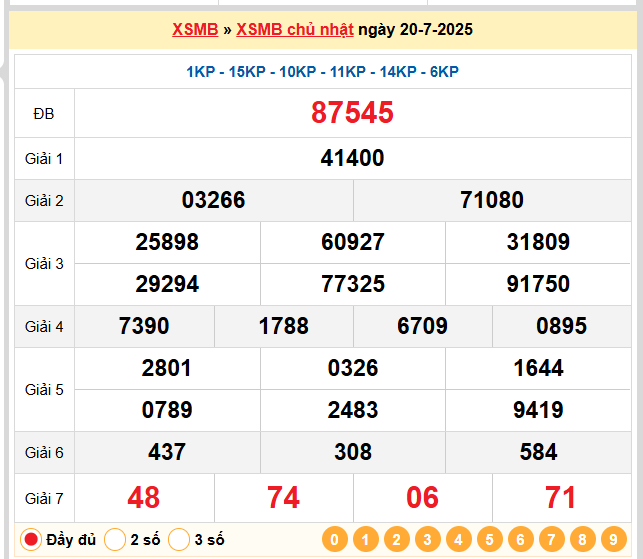Click the digit 9 filter circle
The height and width of the screenshot is (559, 643).
[613, 539]
